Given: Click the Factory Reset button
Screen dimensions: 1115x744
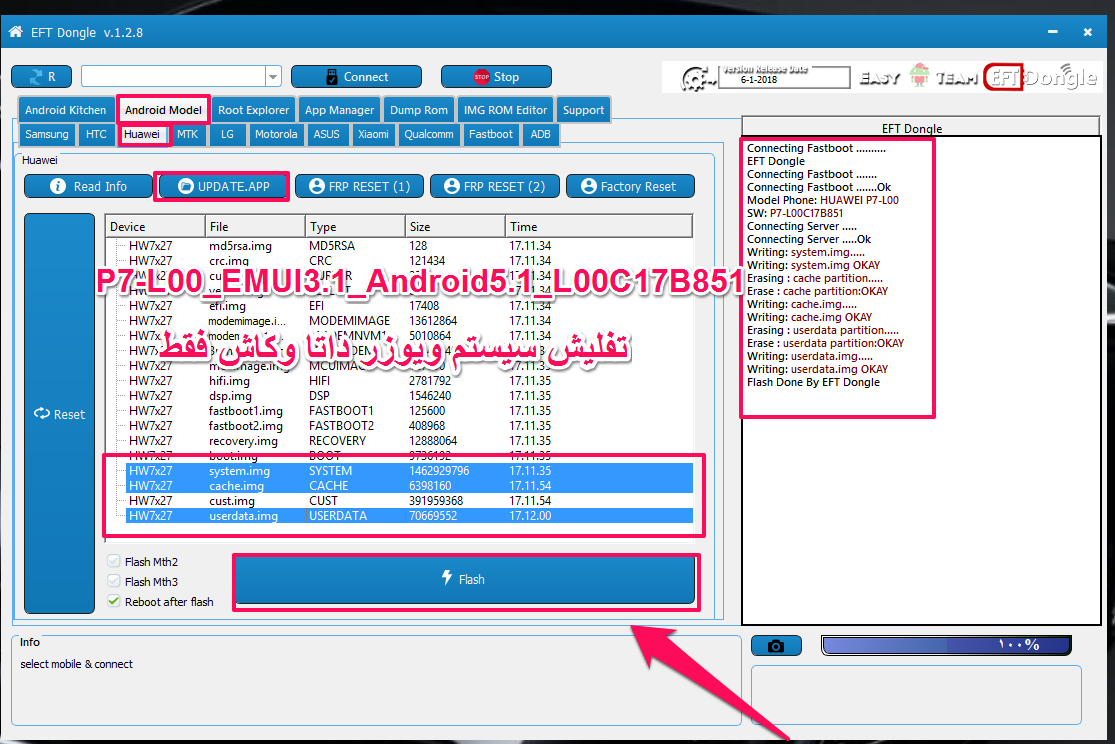Looking at the screenshot, I should tap(630, 186).
